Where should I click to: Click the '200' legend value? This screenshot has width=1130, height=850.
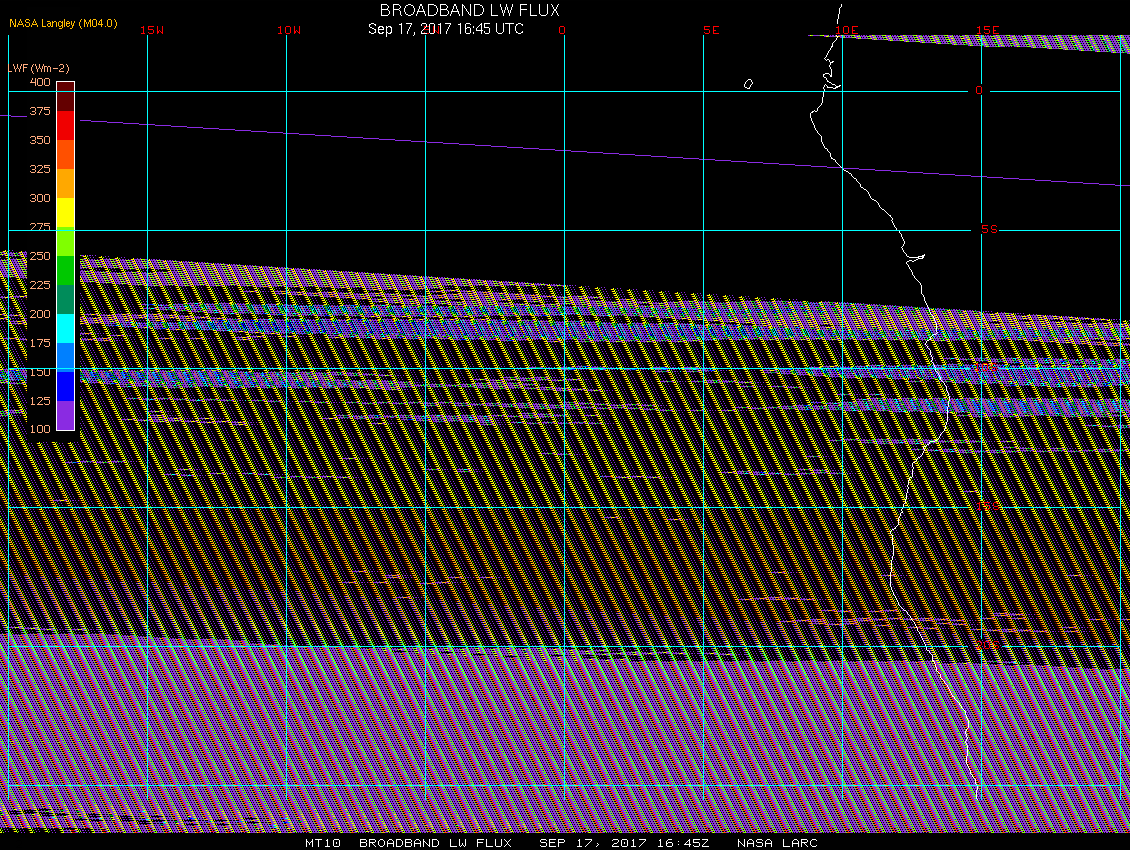(x=40, y=314)
